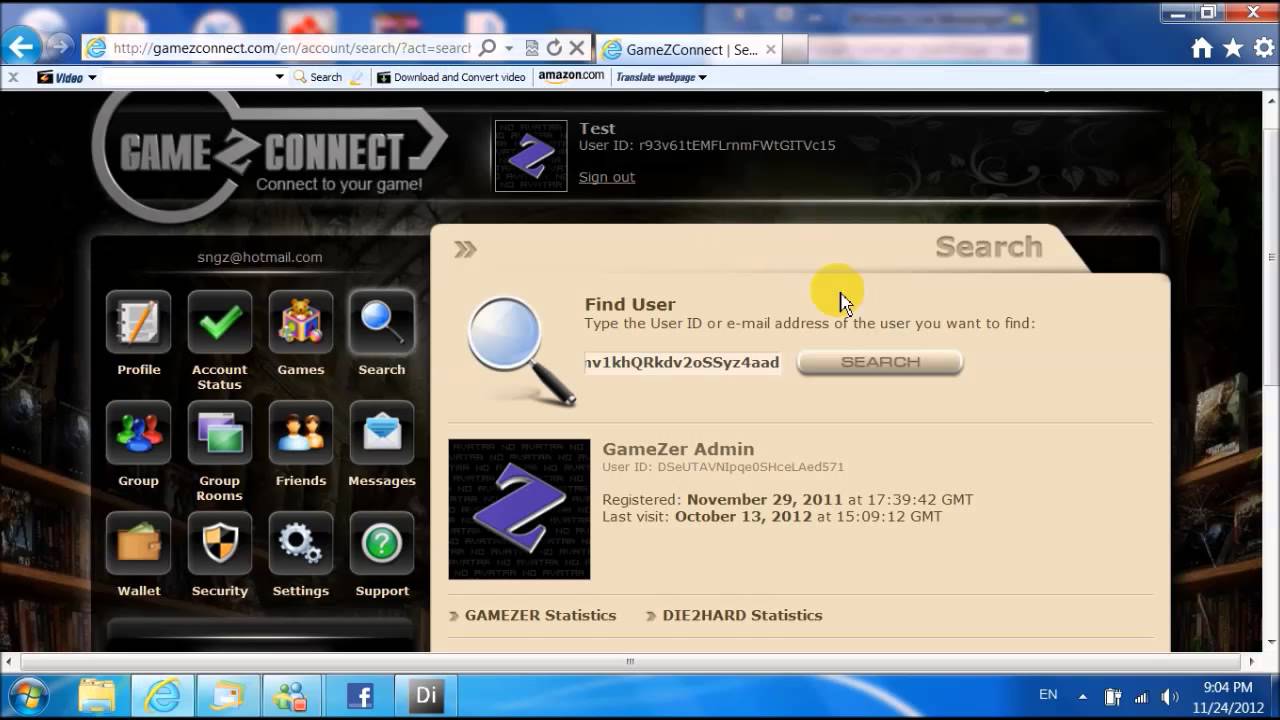Screen dimensions: 1280x720
Task: Open the Di taskbar application
Action: pyautogui.click(x=425, y=695)
